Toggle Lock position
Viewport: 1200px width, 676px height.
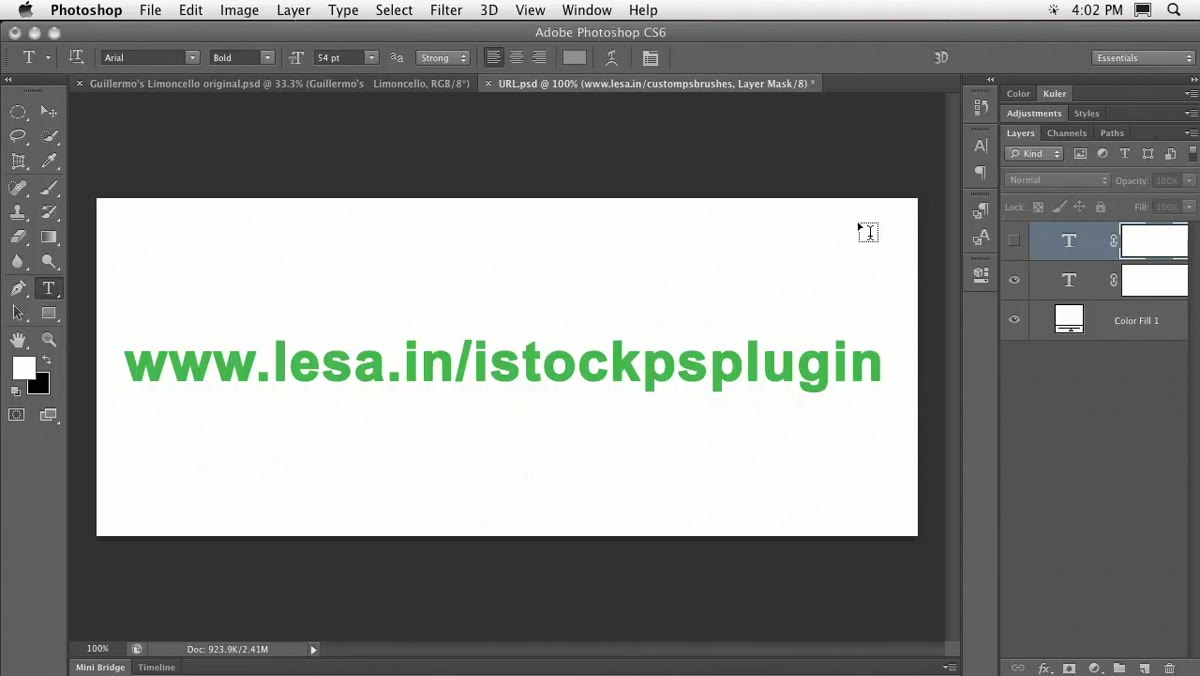coord(1079,207)
